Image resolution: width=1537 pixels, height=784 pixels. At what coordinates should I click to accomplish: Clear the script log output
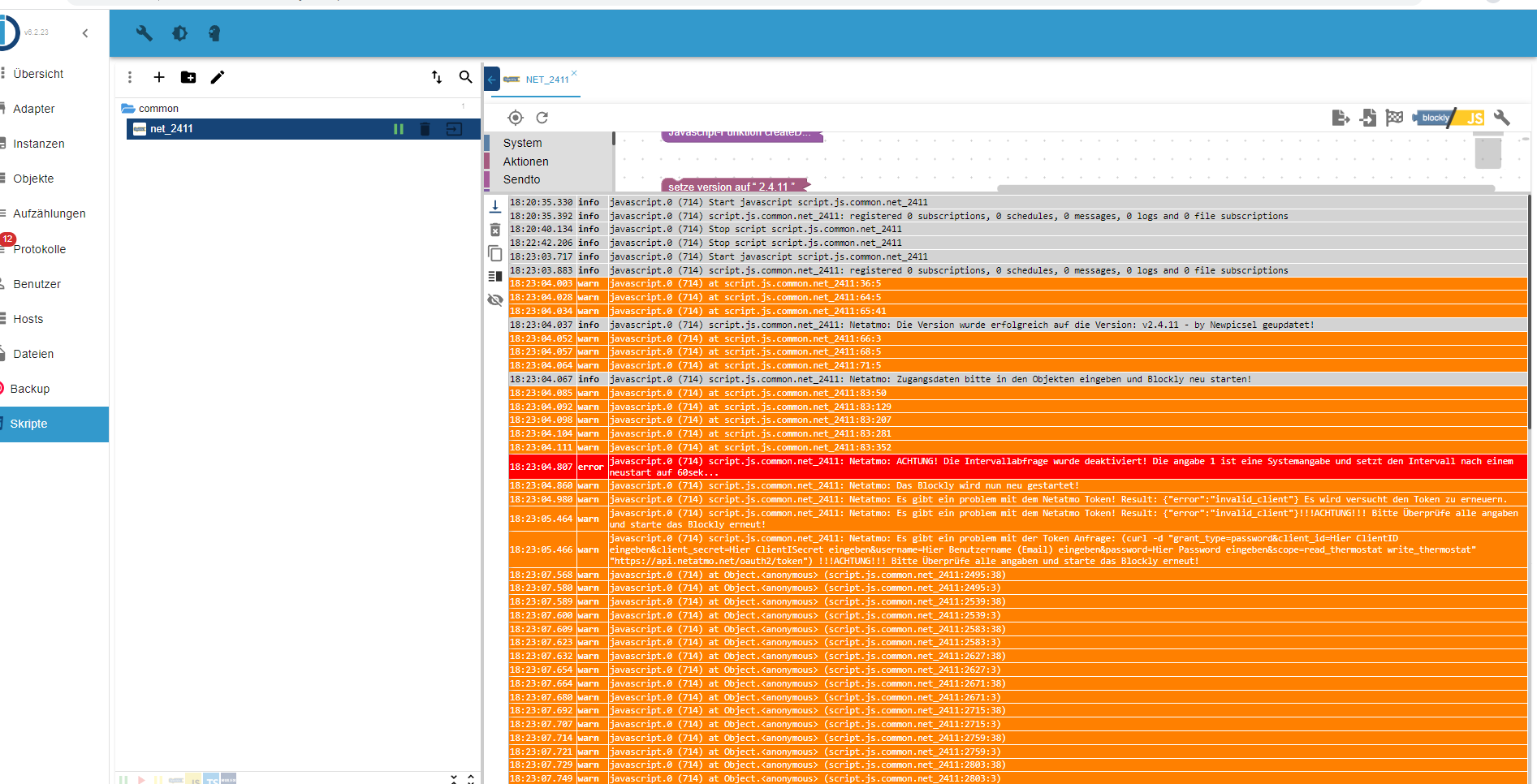[495, 230]
